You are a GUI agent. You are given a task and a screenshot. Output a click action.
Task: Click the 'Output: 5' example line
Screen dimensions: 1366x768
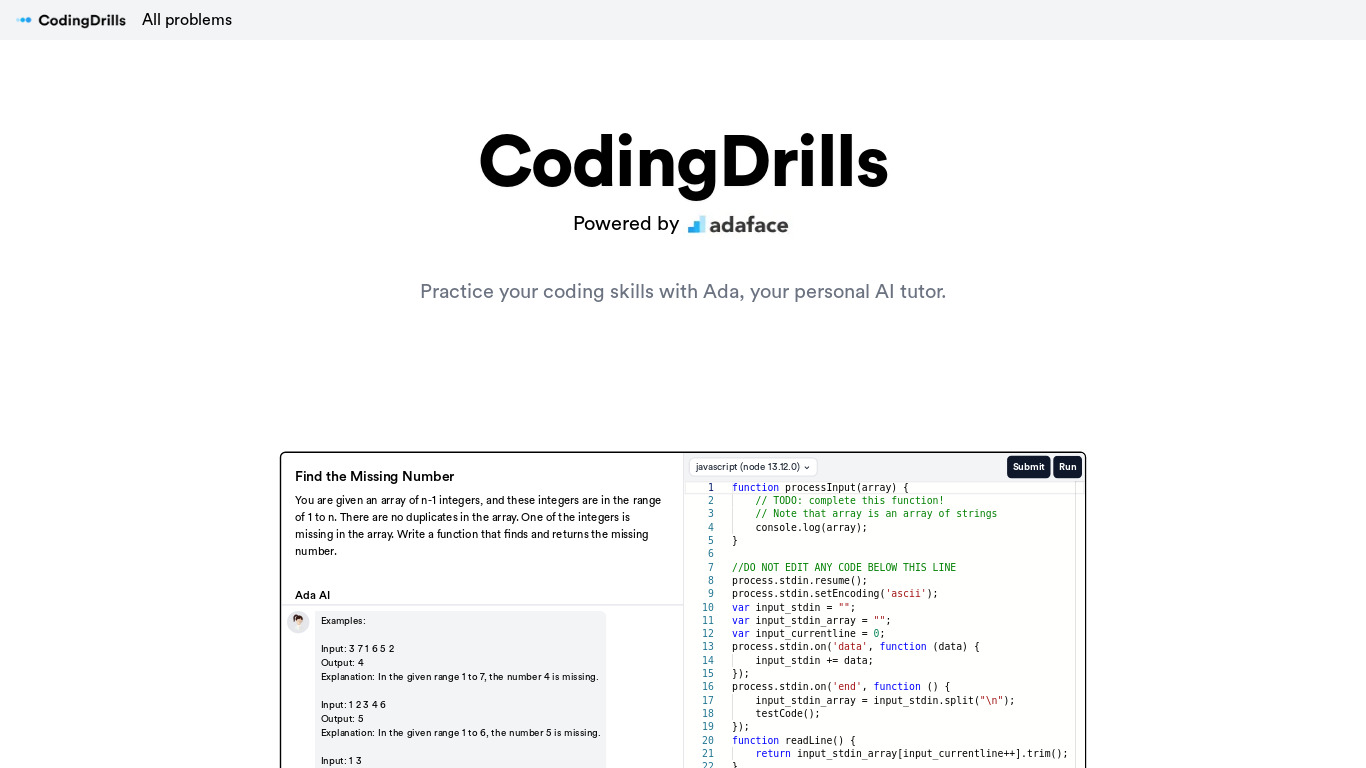pos(342,719)
